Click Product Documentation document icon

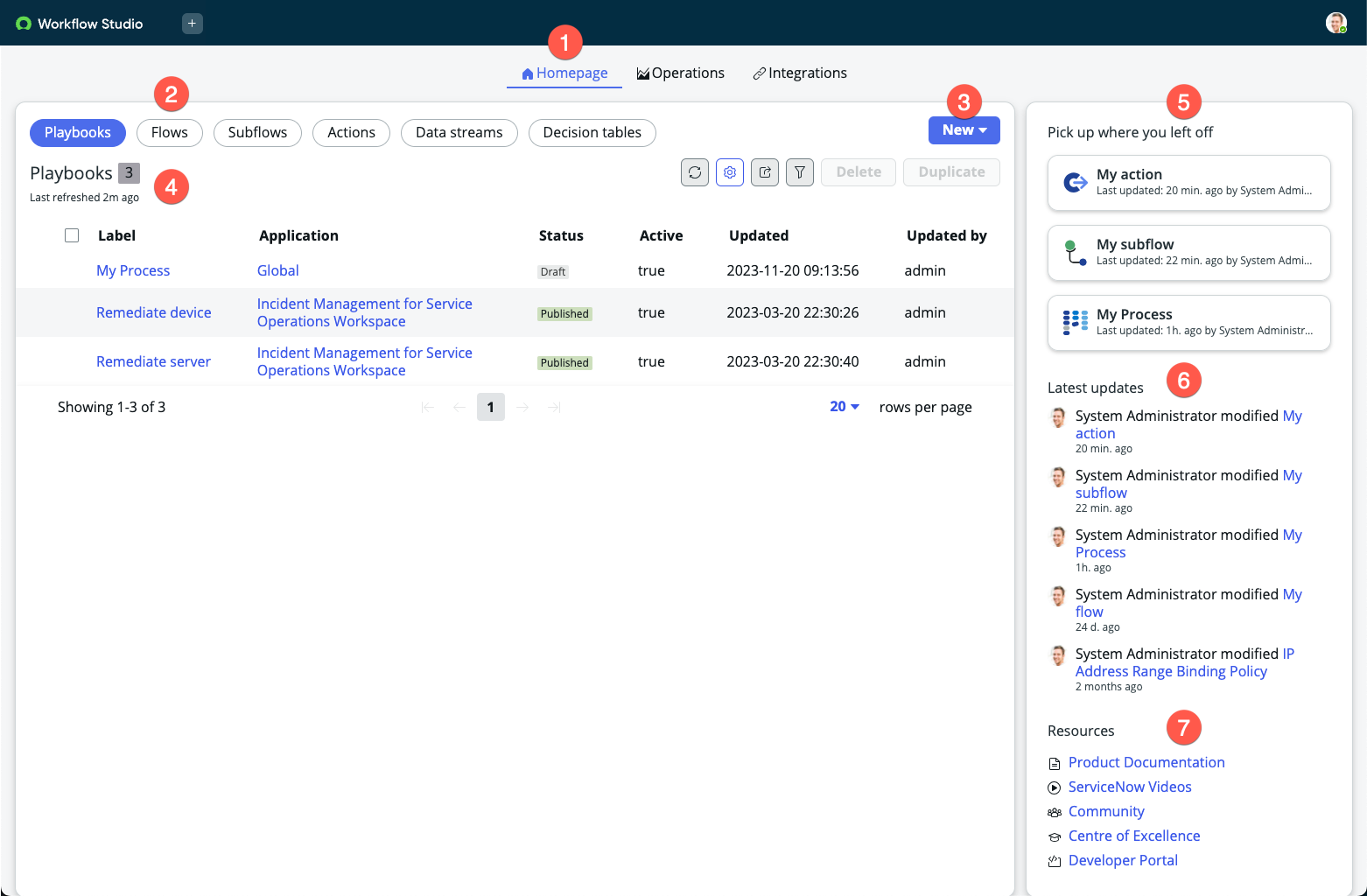coord(1055,764)
